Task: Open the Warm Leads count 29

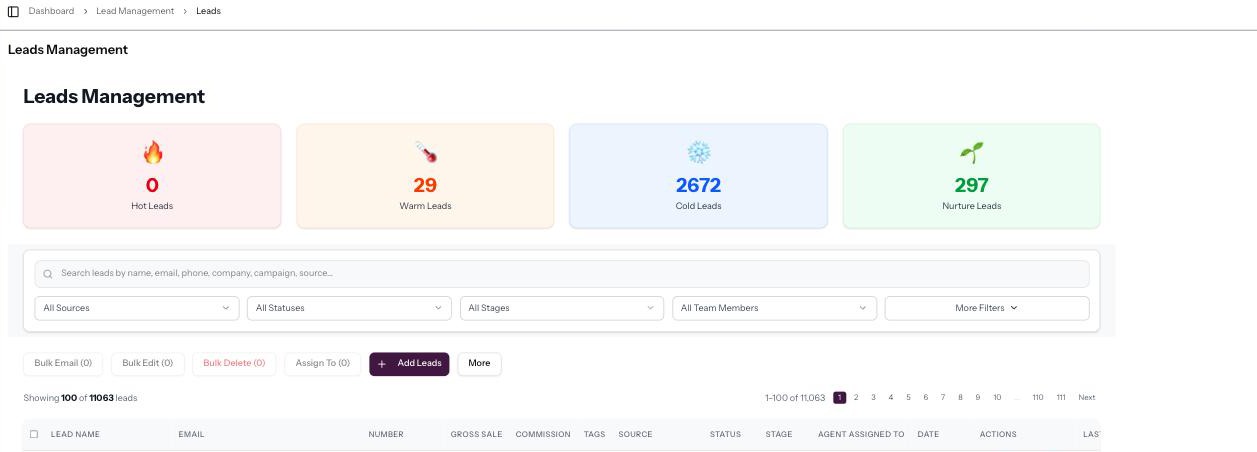Action: 425,185
